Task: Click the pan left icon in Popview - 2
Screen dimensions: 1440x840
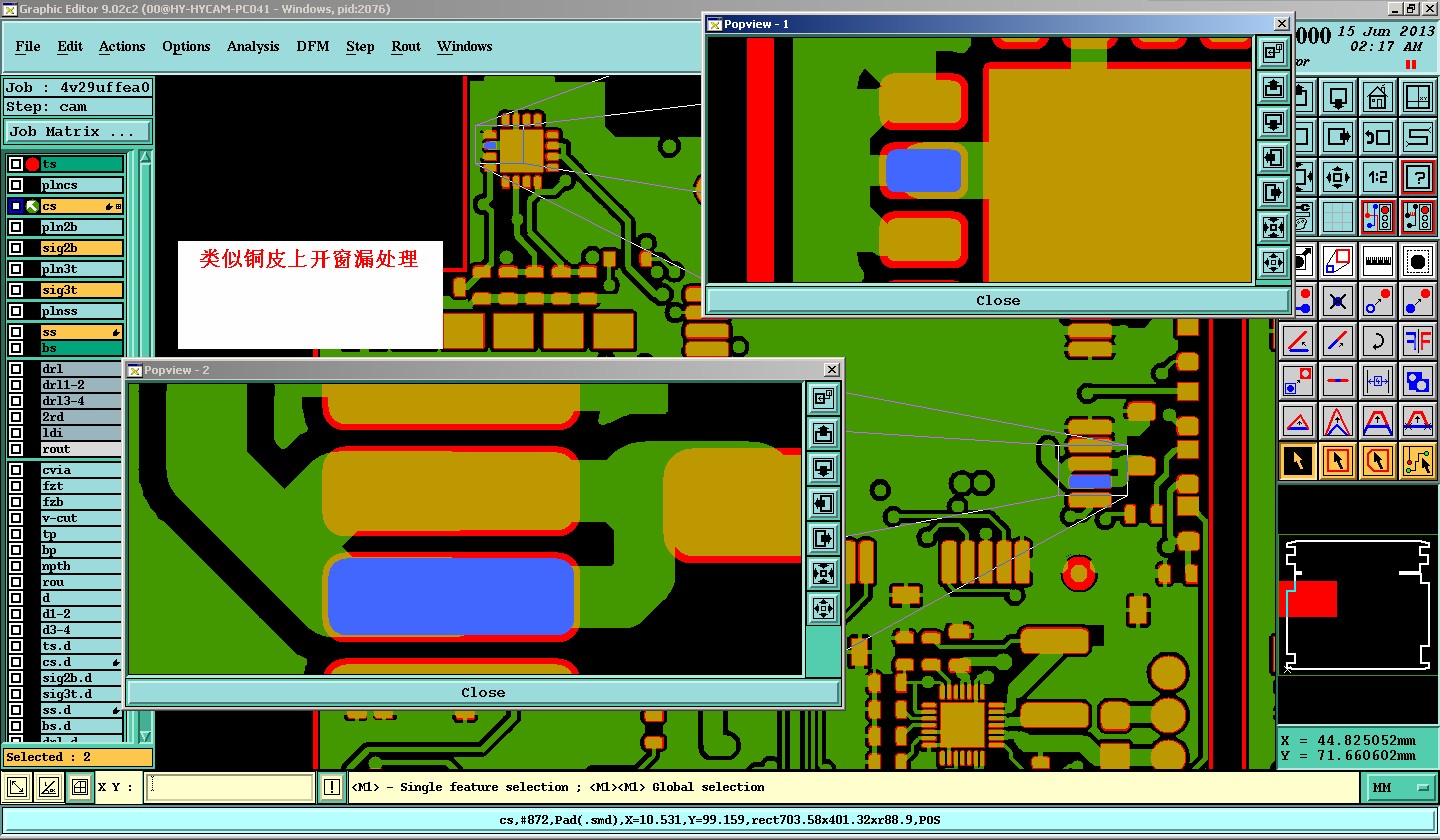Action: 822,503
